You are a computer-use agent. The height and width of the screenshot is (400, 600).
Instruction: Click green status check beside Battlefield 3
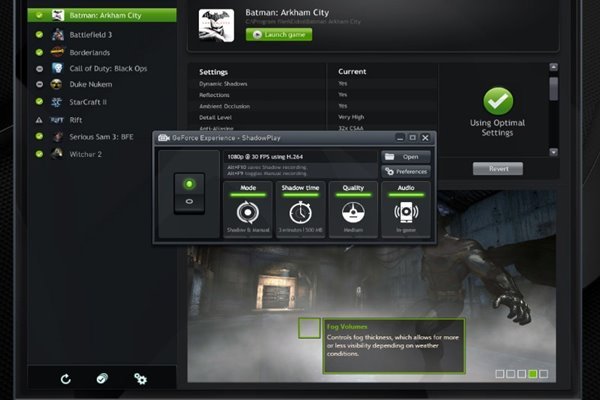[x=39, y=34]
